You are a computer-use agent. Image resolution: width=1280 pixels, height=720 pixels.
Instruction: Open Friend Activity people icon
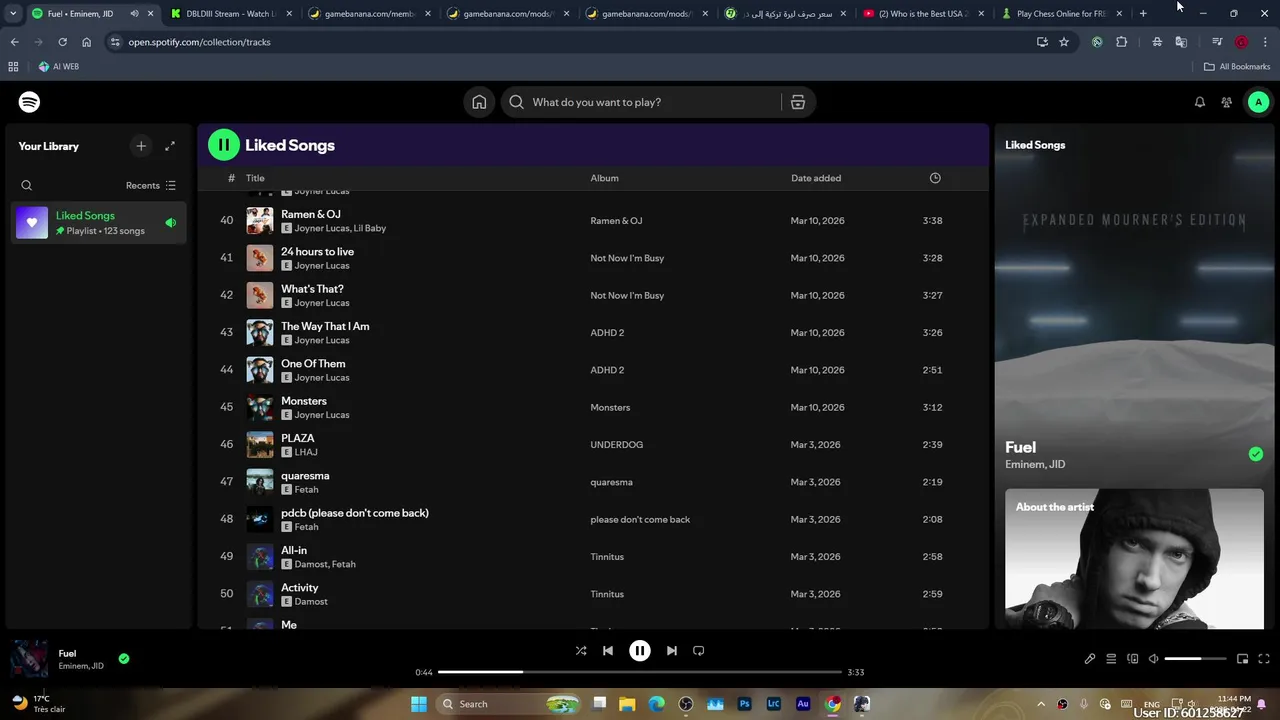pos(1226,102)
